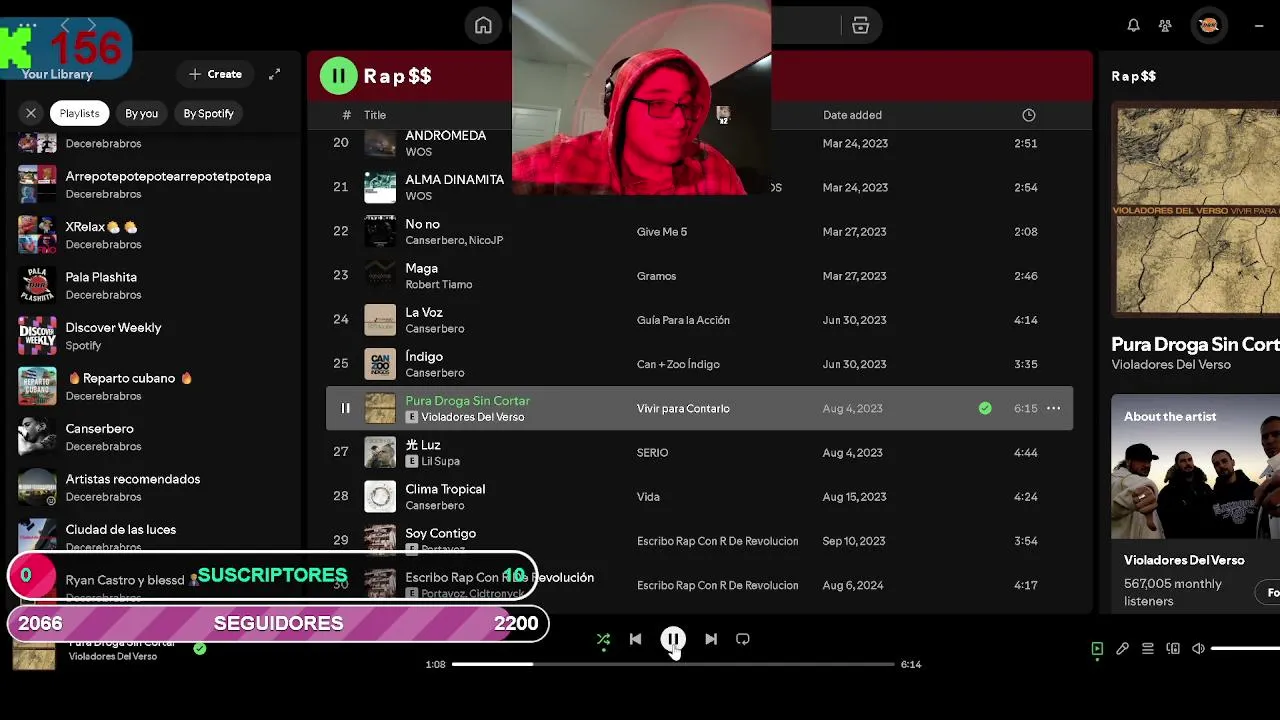
Task: Open the Browse icon in top bar
Action: coord(860,26)
